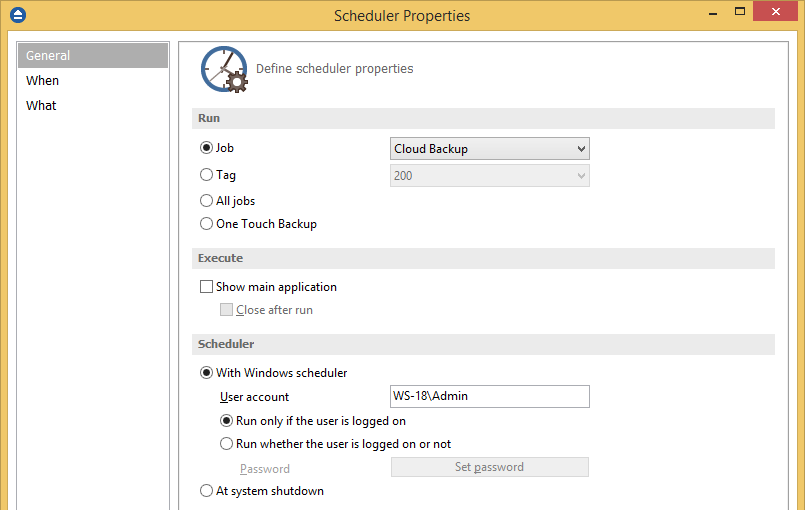This screenshot has height=510, width=805.
Task: Choose the All jobs option
Action: (207, 201)
